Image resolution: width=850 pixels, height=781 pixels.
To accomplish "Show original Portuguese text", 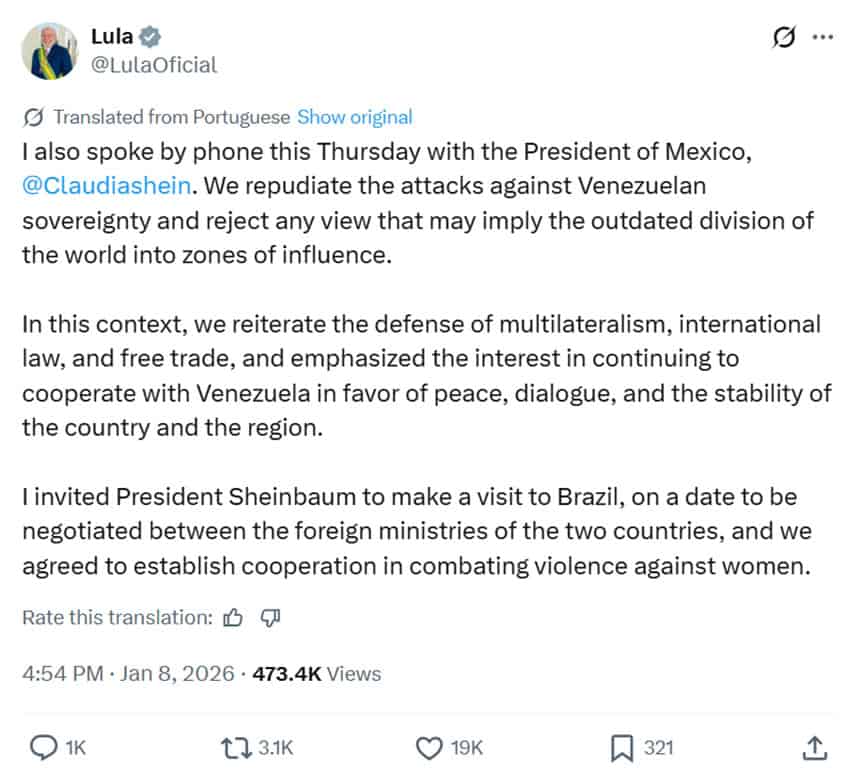I will click(355, 116).
